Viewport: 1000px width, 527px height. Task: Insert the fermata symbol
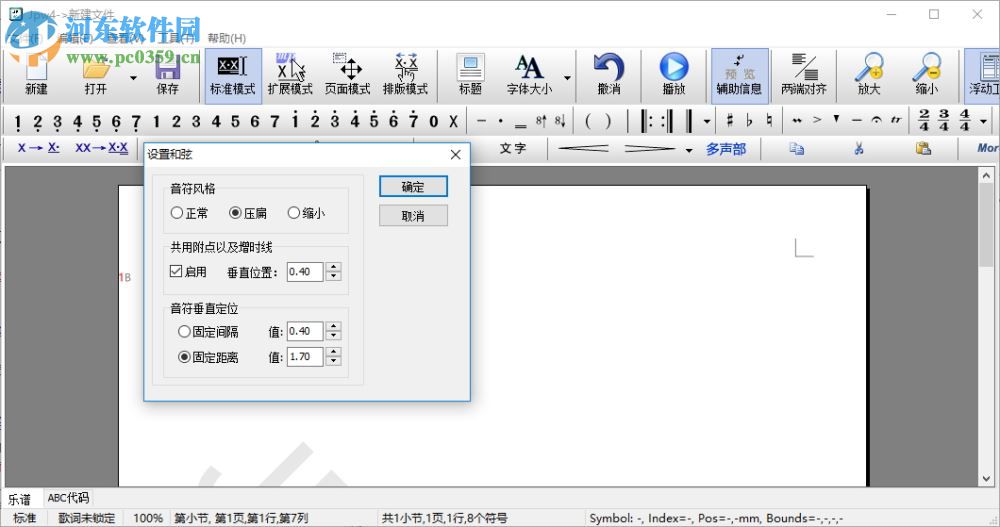click(876, 120)
